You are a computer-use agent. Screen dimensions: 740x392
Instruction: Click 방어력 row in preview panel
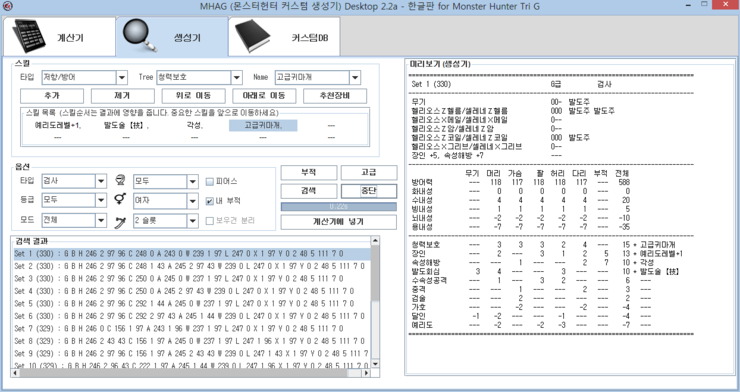[521, 182]
